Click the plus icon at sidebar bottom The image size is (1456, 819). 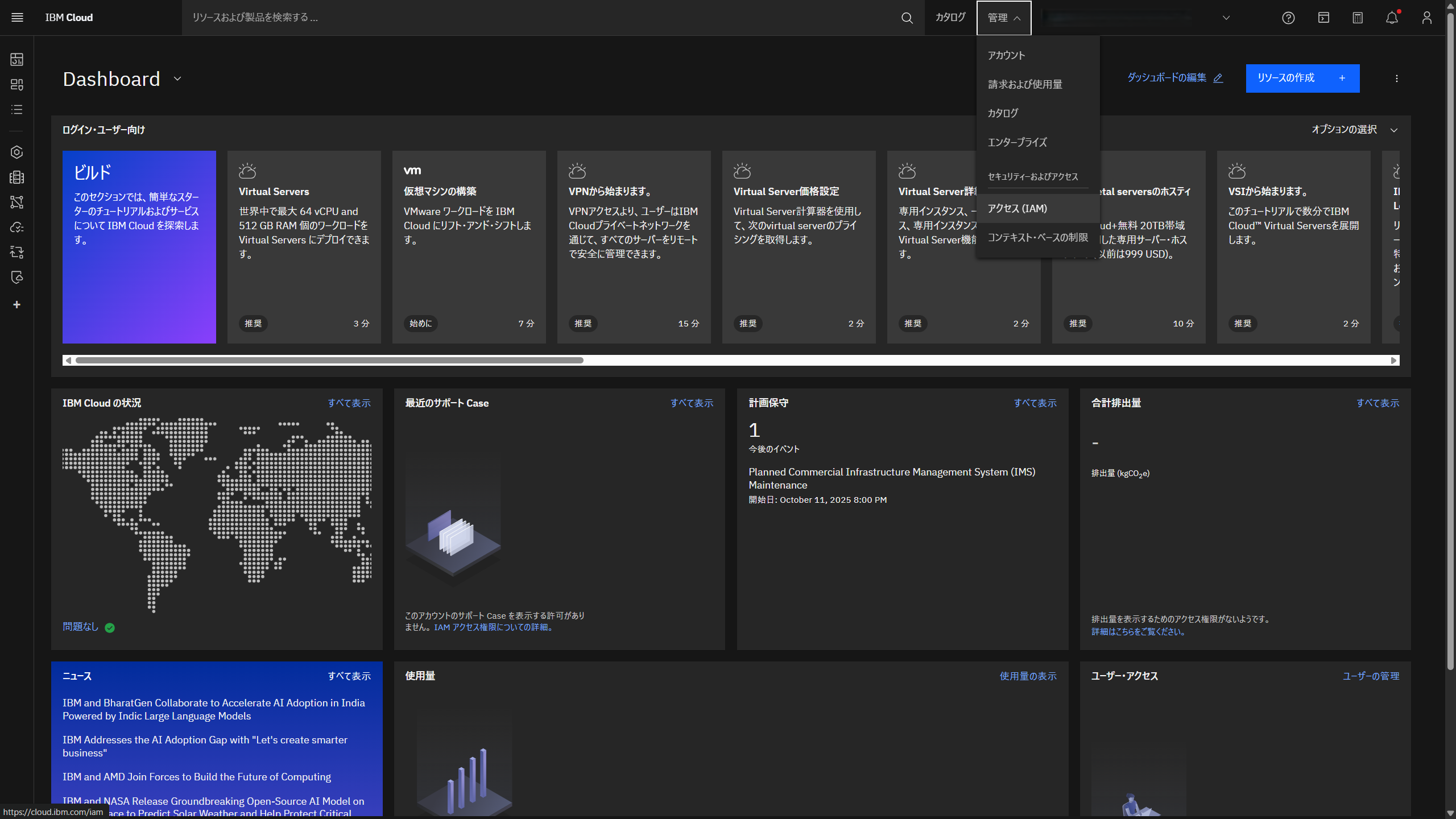click(16, 304)
